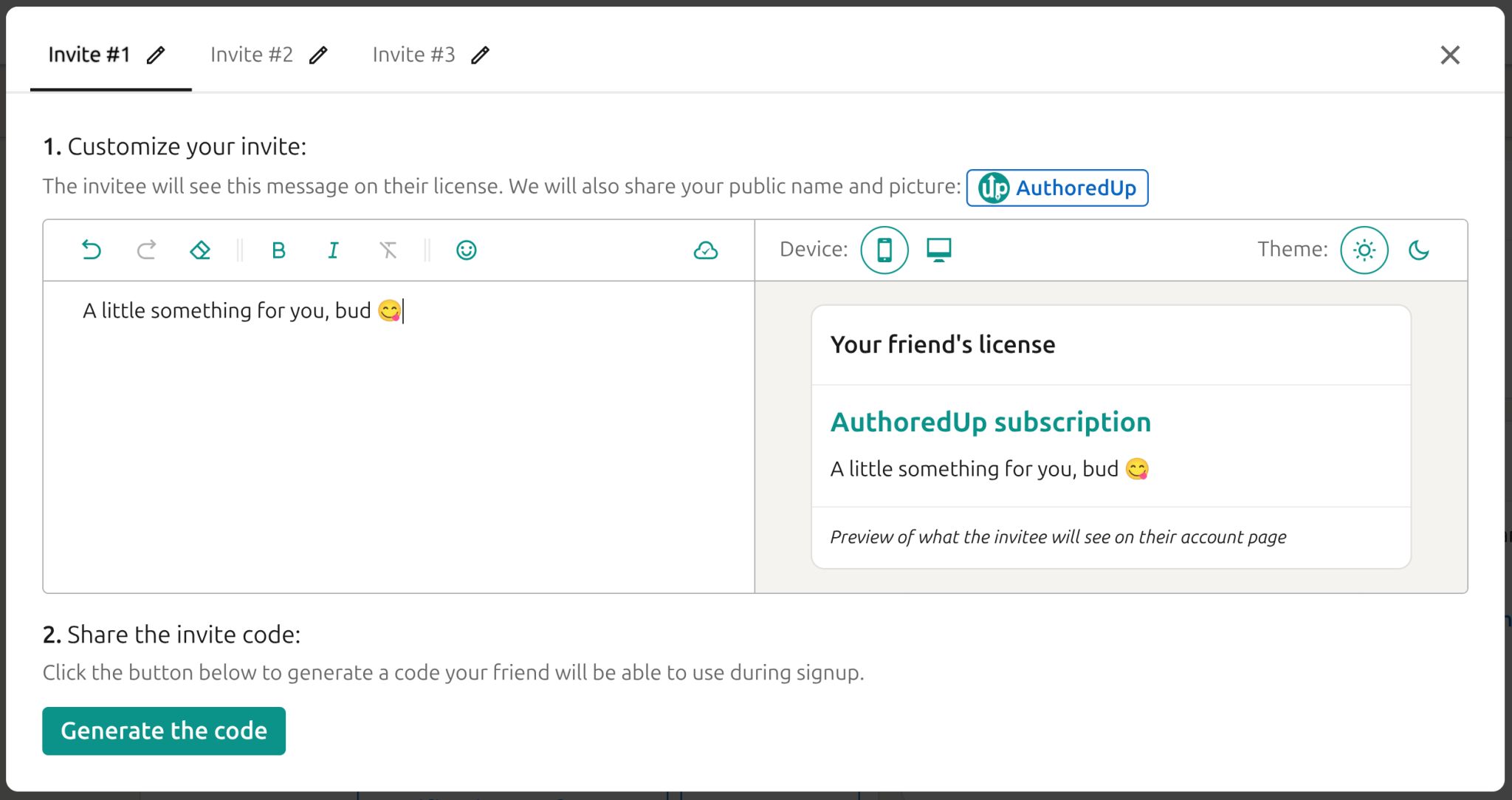Image resolution: width=1512 pixels, height=800 pixels.
Task: Select the desktop monitor device preview
Action: 939,250
